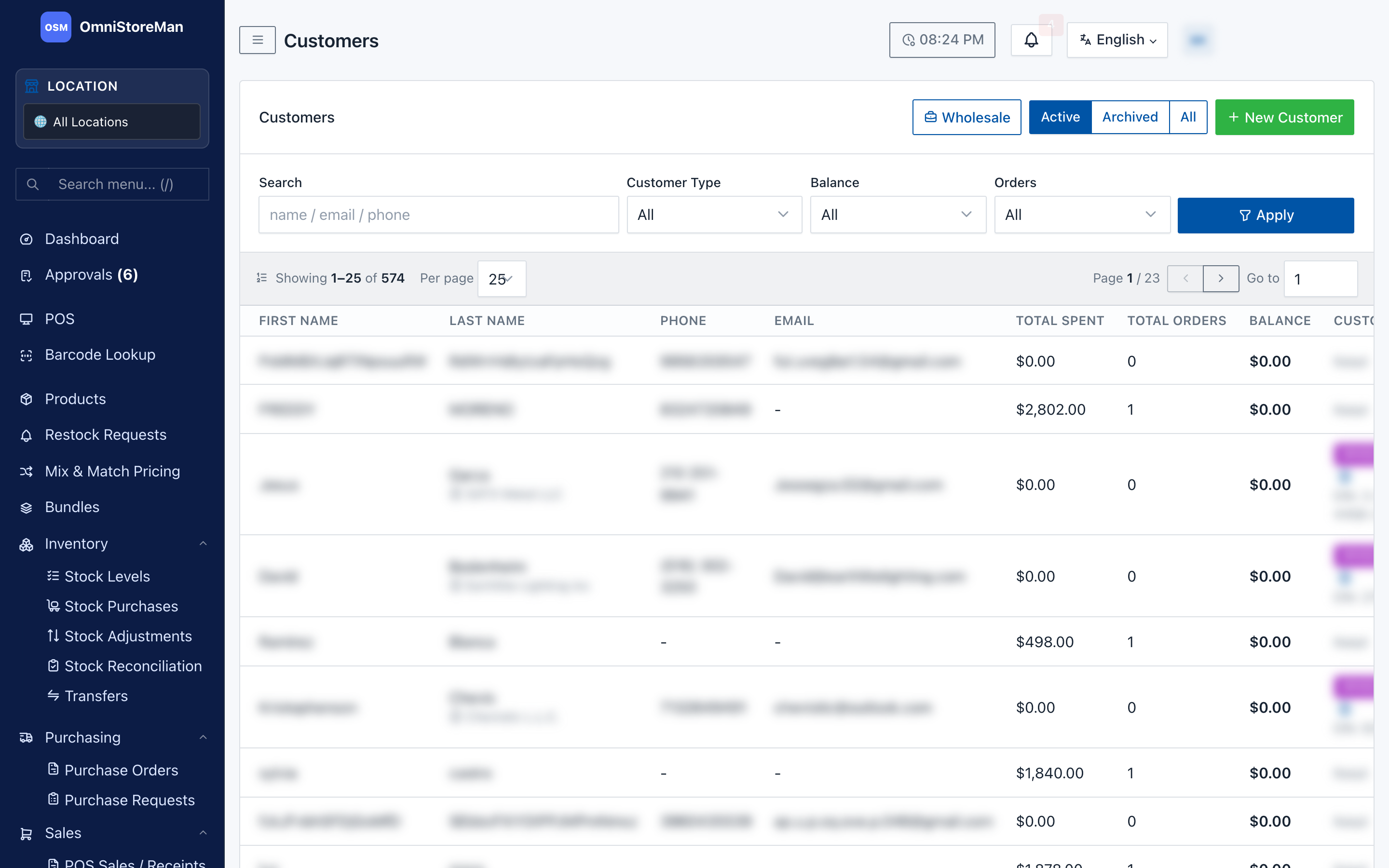Screen dimensions: 1389x868
Task: Open Dashboard from sidebar
Action: pyautogui.click(x=82, y=239)
